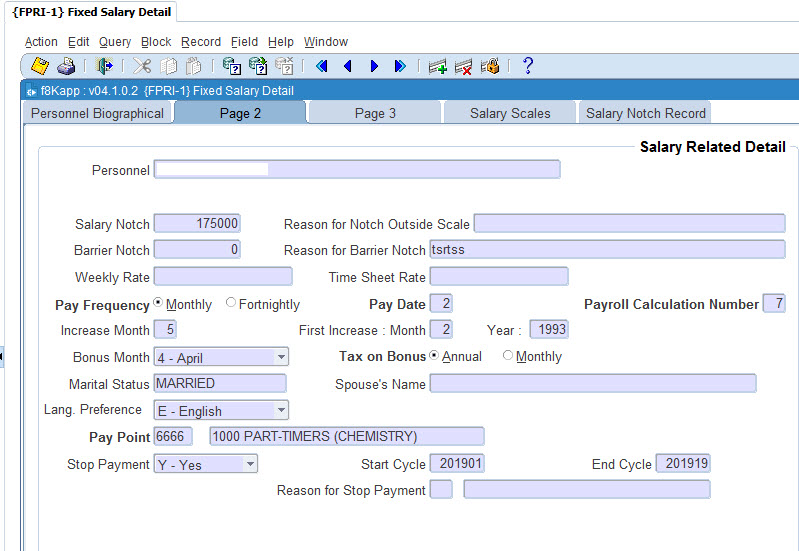This screenshot has width=799, height=551.
Task: Click the Exit door icon
Action: point(104,67)
